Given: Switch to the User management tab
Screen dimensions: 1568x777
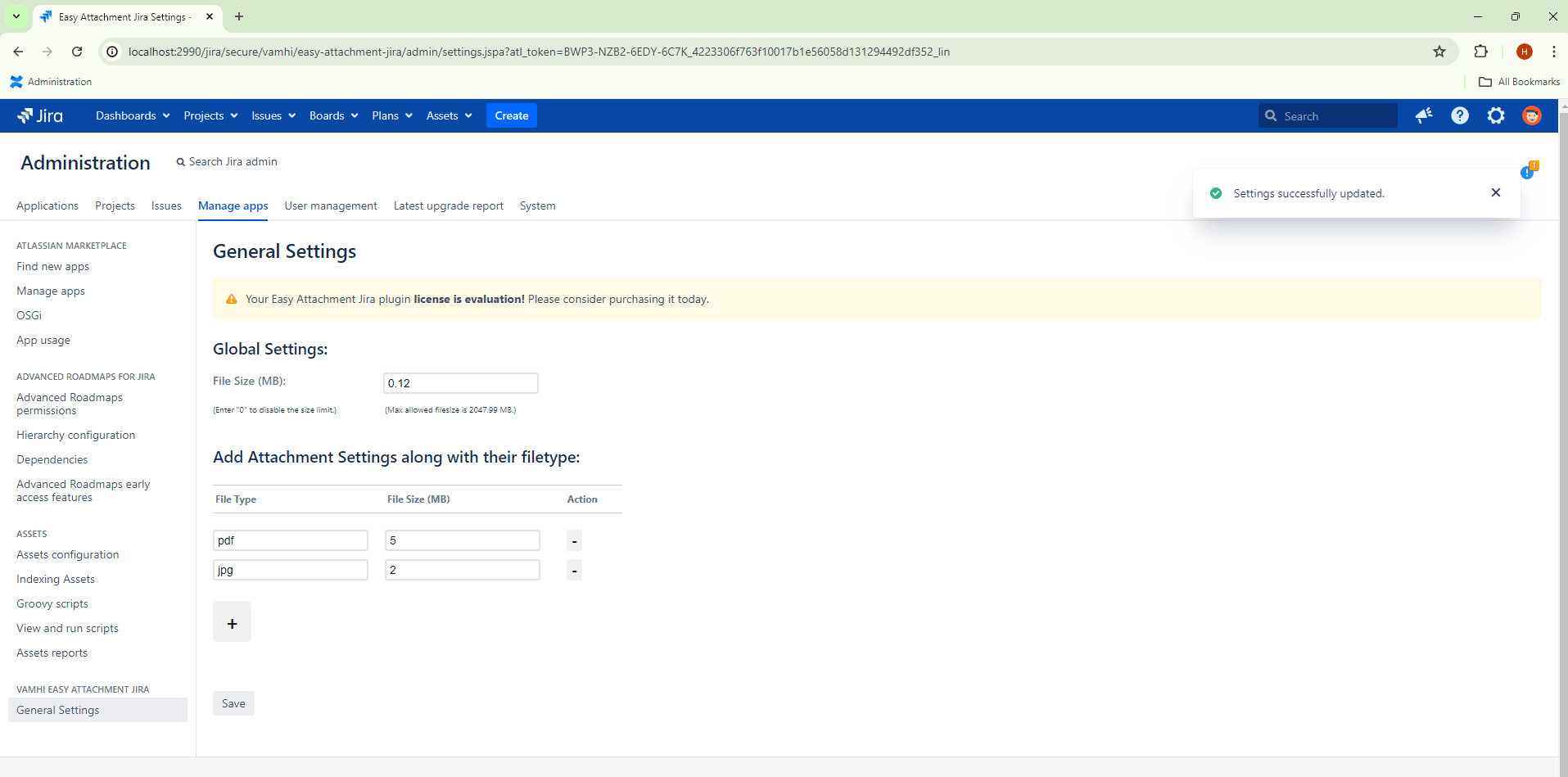Looking at the screenshot, I should 330,206.
